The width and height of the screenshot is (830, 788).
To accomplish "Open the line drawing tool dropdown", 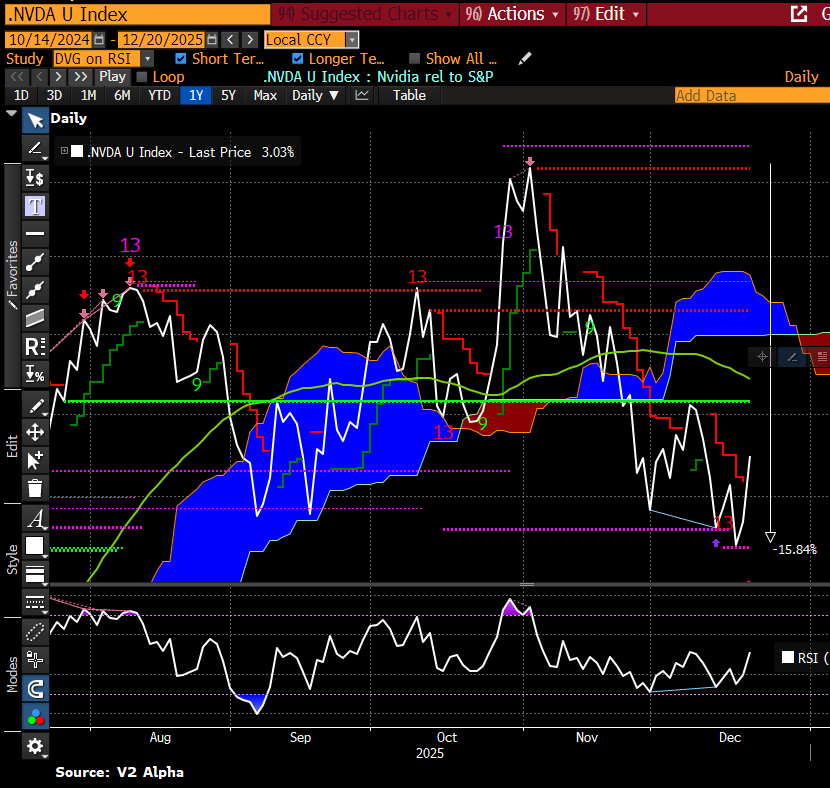I will pos(35,148).
